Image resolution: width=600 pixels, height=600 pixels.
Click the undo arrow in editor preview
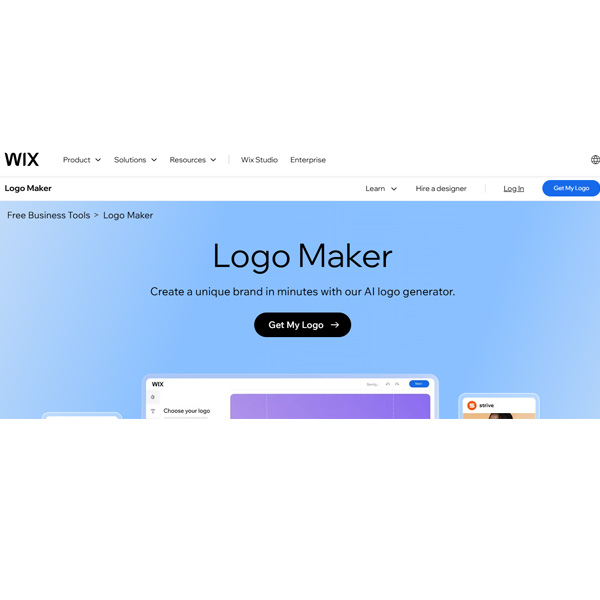click(388, 384)
